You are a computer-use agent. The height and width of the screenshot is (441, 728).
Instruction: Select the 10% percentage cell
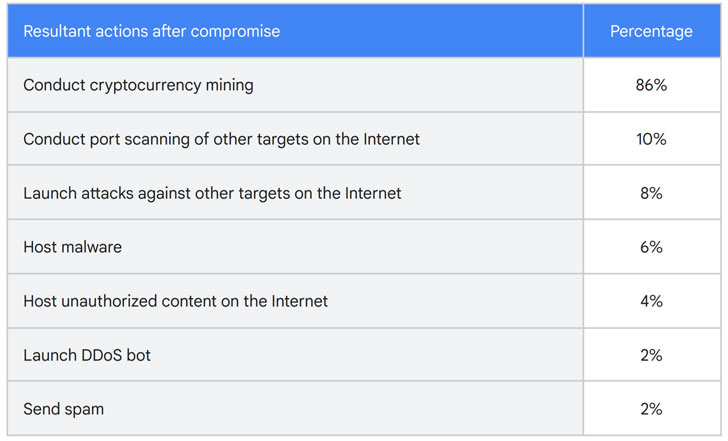pyautogui.click(x=651, y=139)
